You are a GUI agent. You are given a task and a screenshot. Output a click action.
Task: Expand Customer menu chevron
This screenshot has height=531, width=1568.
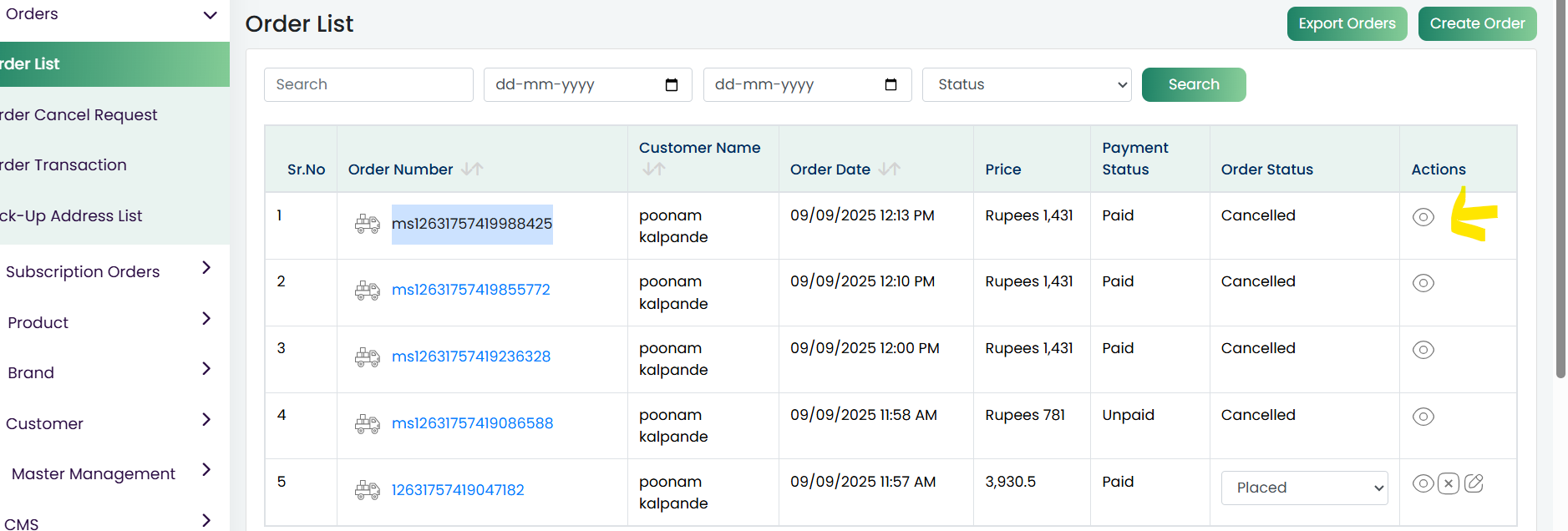coord(206,419)
